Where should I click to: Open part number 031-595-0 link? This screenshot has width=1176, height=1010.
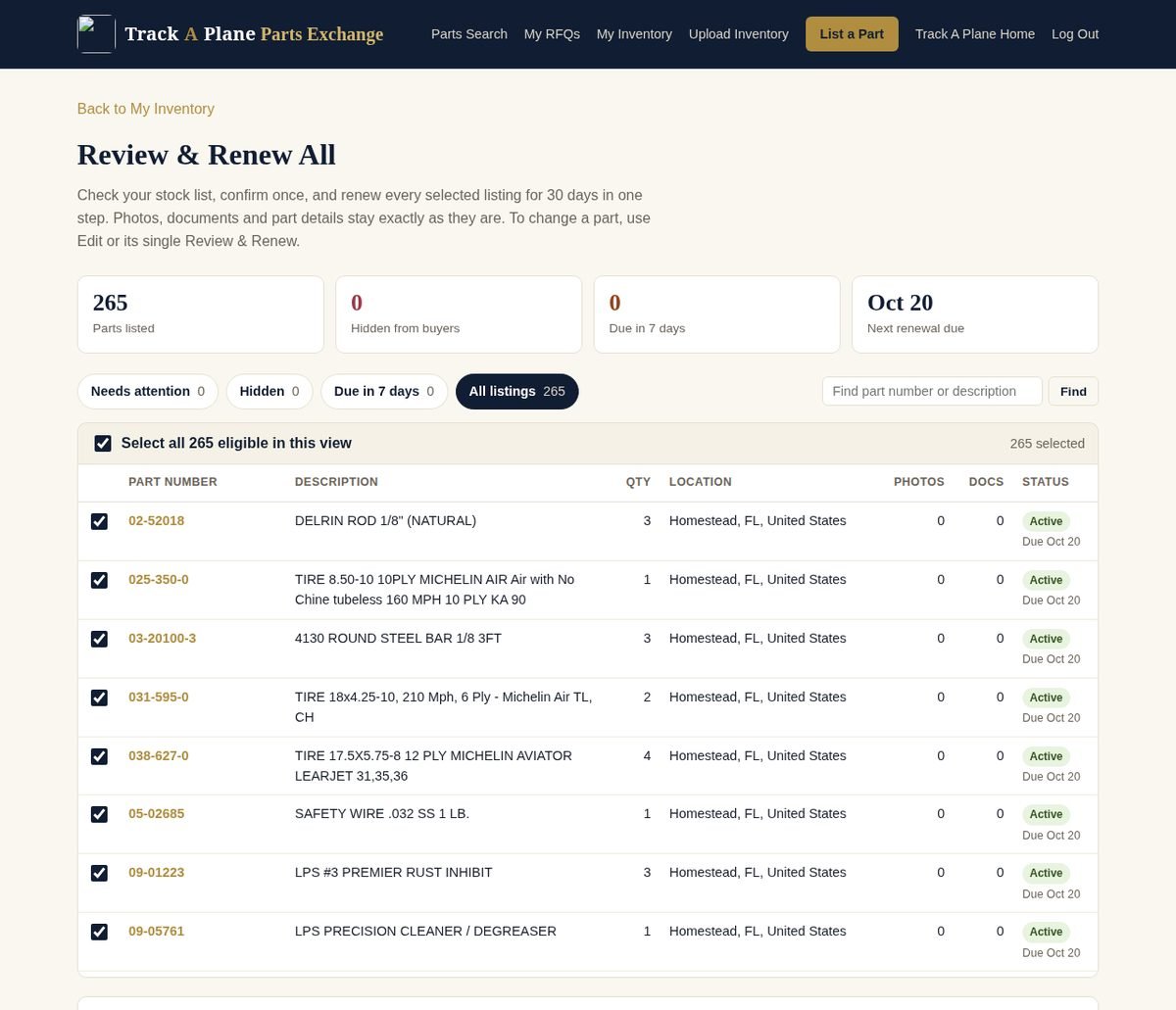pyautogui.click(x=159, y=697)
